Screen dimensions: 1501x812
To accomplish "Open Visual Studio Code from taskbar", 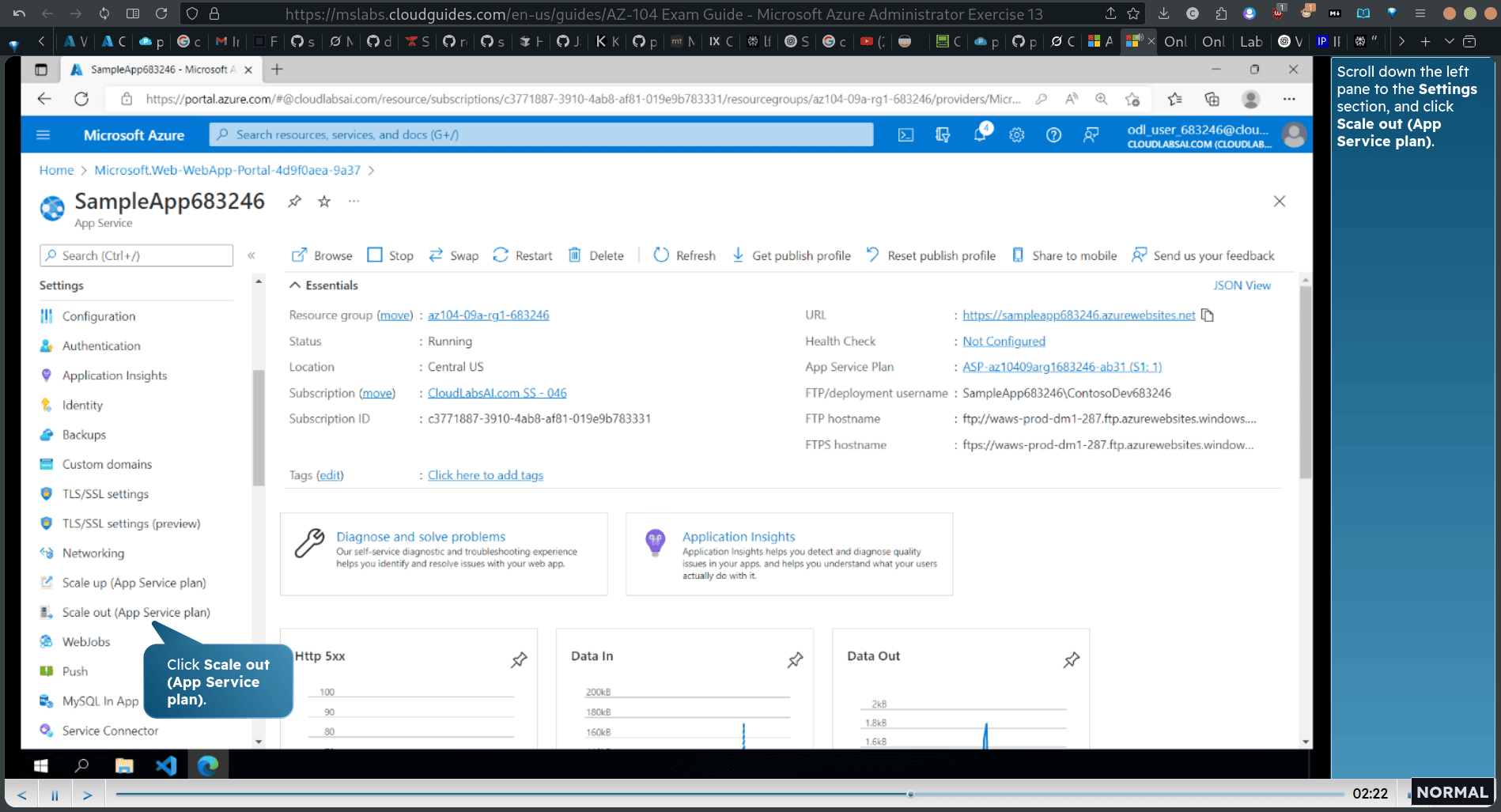I will [x=165, y=765].
